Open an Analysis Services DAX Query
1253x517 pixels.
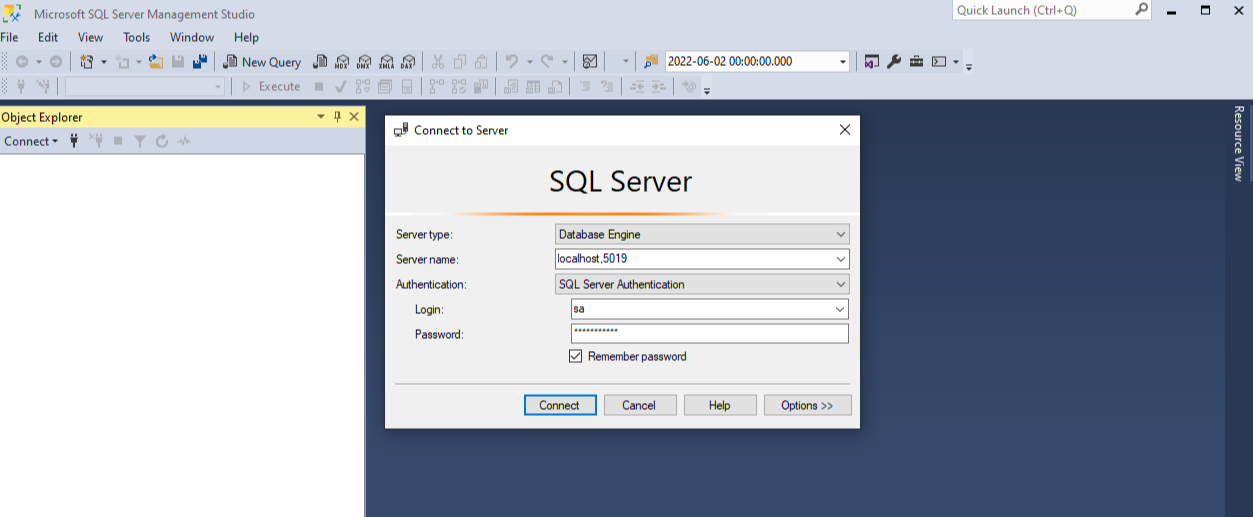[x=408, y=62]
